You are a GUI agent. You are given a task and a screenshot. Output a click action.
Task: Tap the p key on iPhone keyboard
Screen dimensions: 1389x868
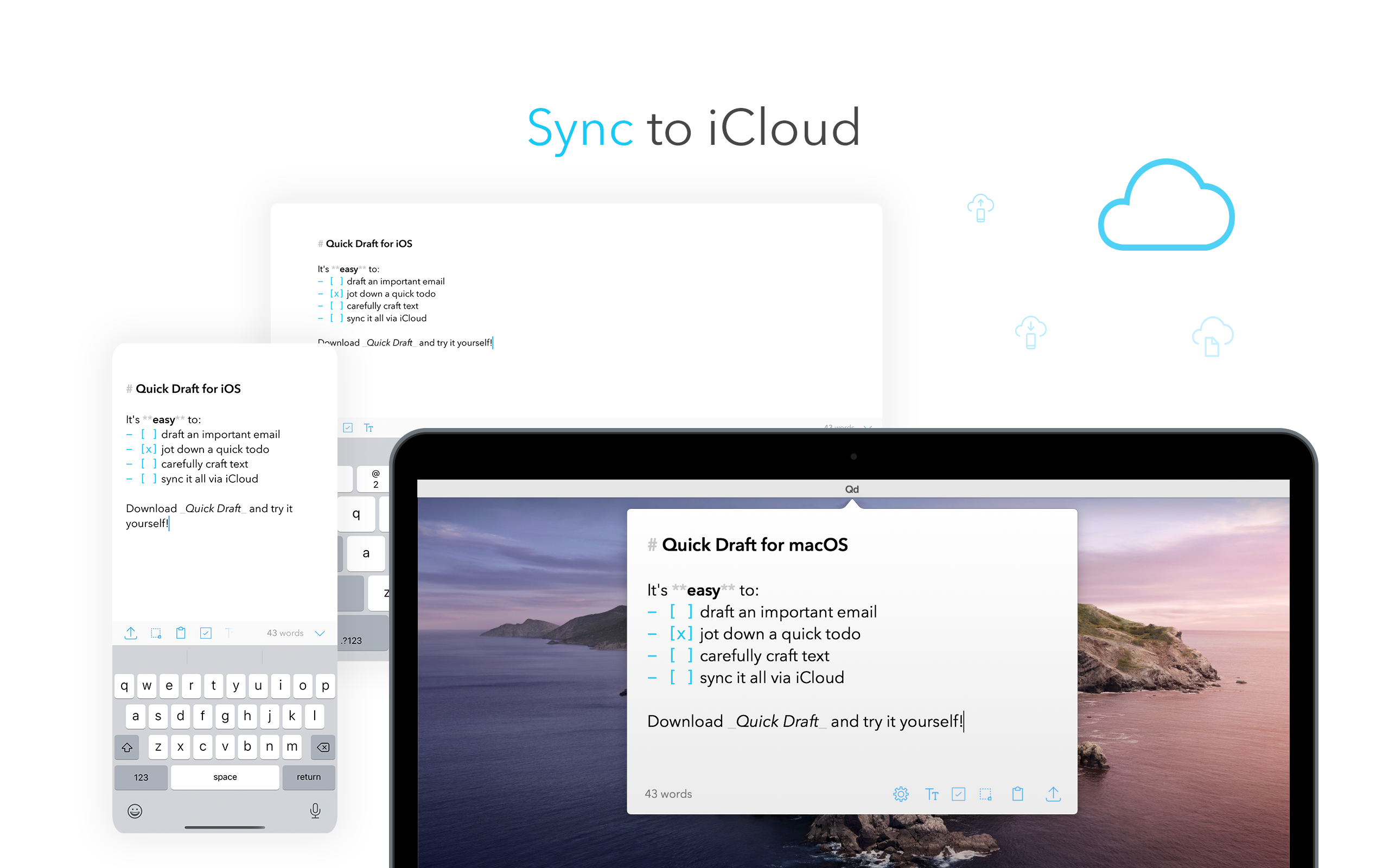click(x=326, y=686)
